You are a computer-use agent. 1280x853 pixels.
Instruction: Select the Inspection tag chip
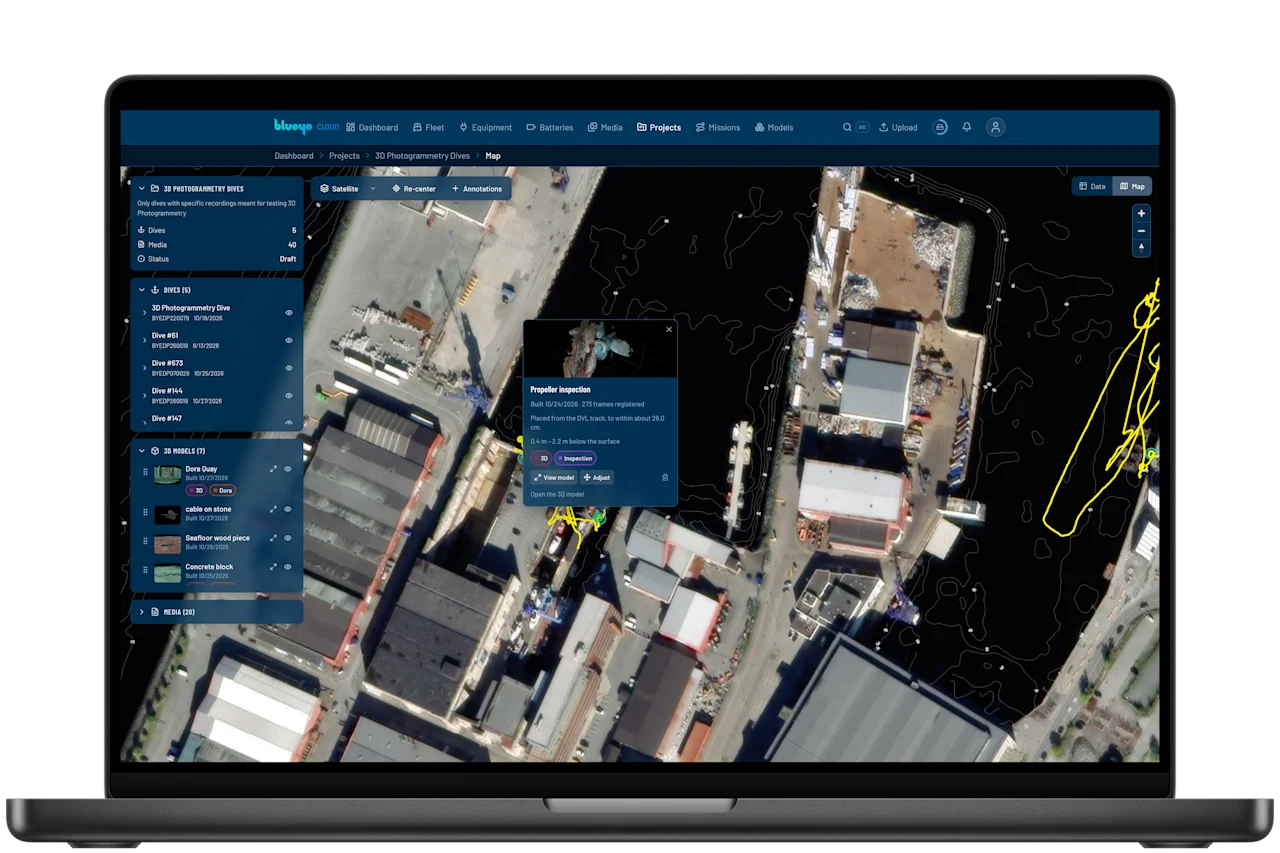(x=575, y=458)
